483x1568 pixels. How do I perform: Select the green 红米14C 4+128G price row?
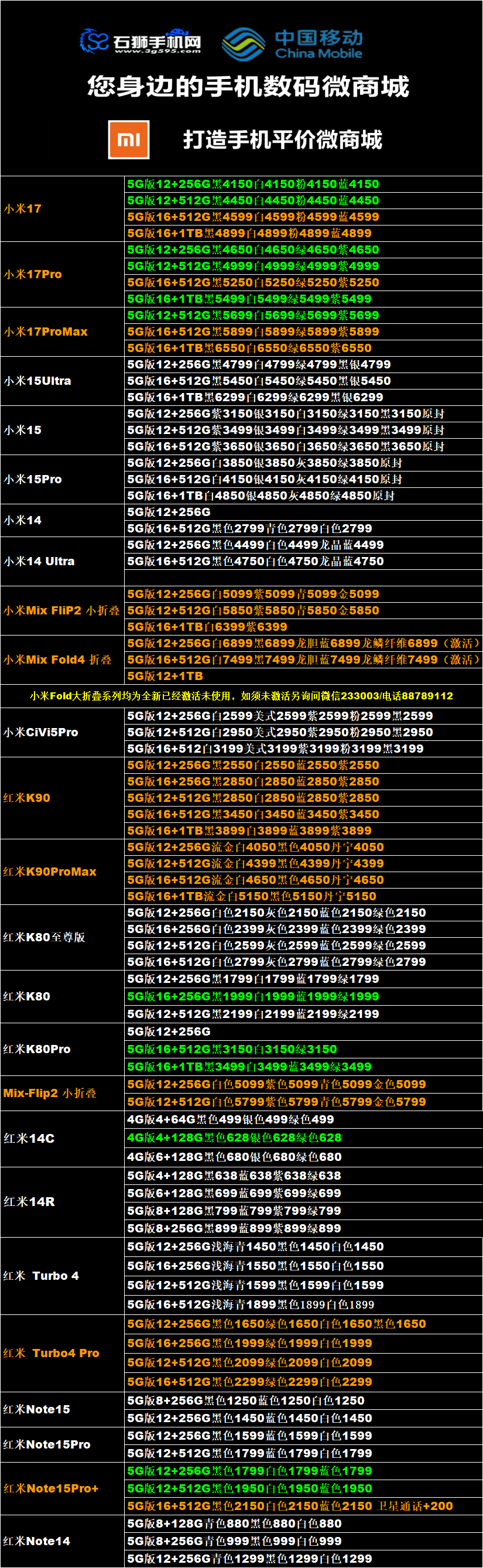click(234, 1137)
